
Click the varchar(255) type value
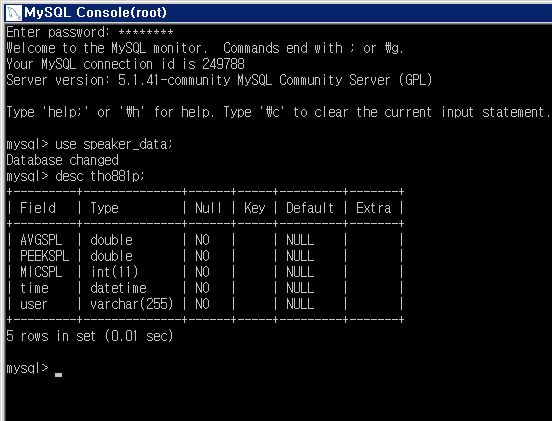[131, 304]
